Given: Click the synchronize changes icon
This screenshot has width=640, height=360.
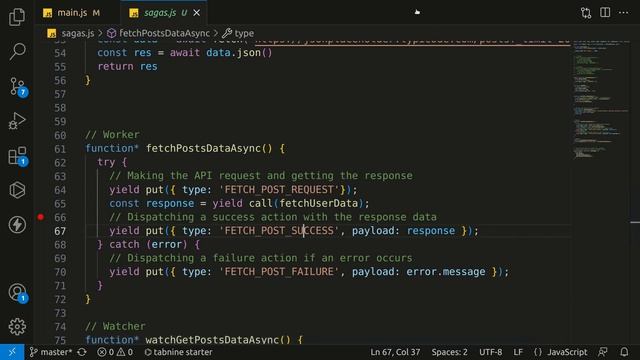Looking at the screenshot, I should (x=82, y=352).
